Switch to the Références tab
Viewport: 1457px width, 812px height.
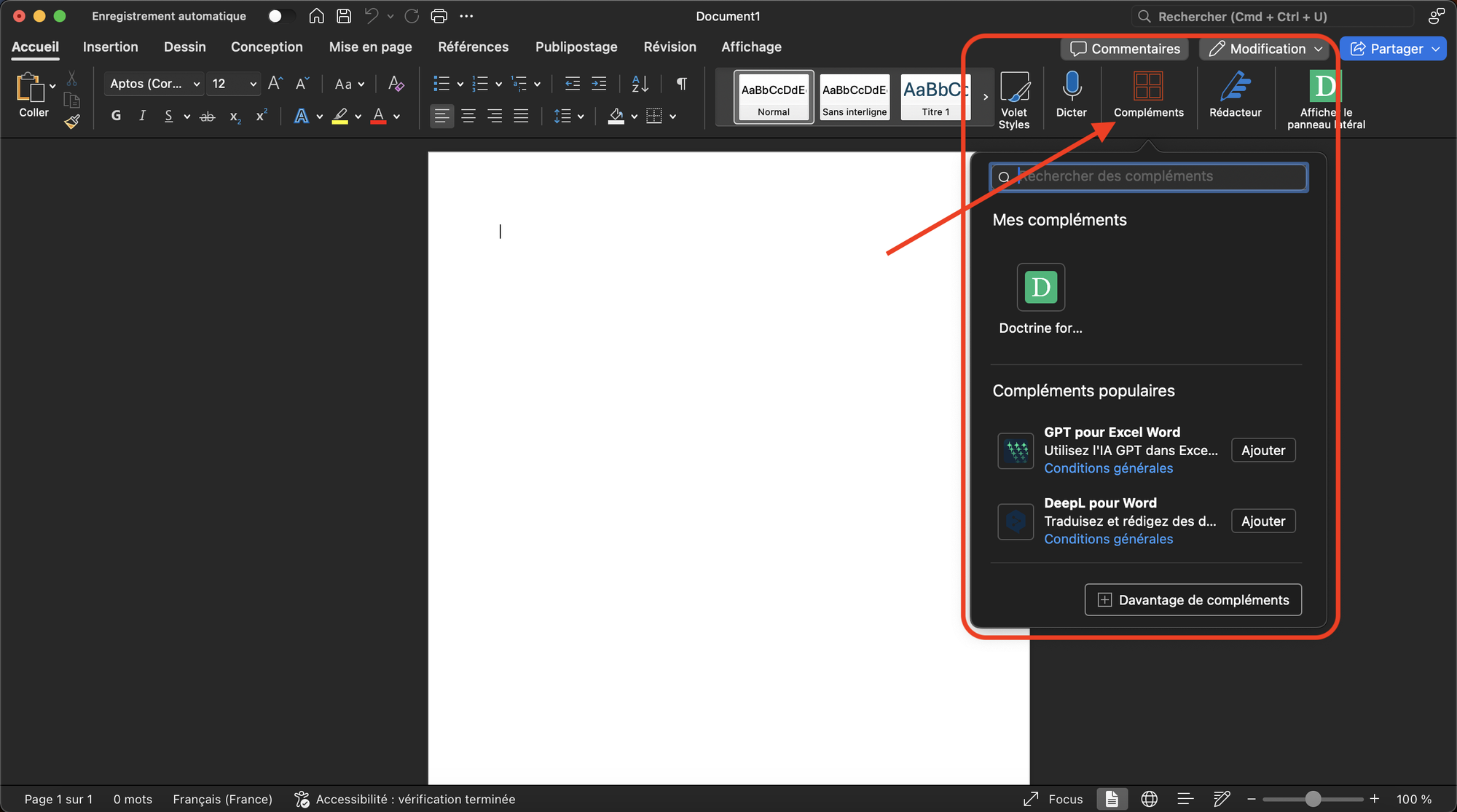click(x=473, y=47)
